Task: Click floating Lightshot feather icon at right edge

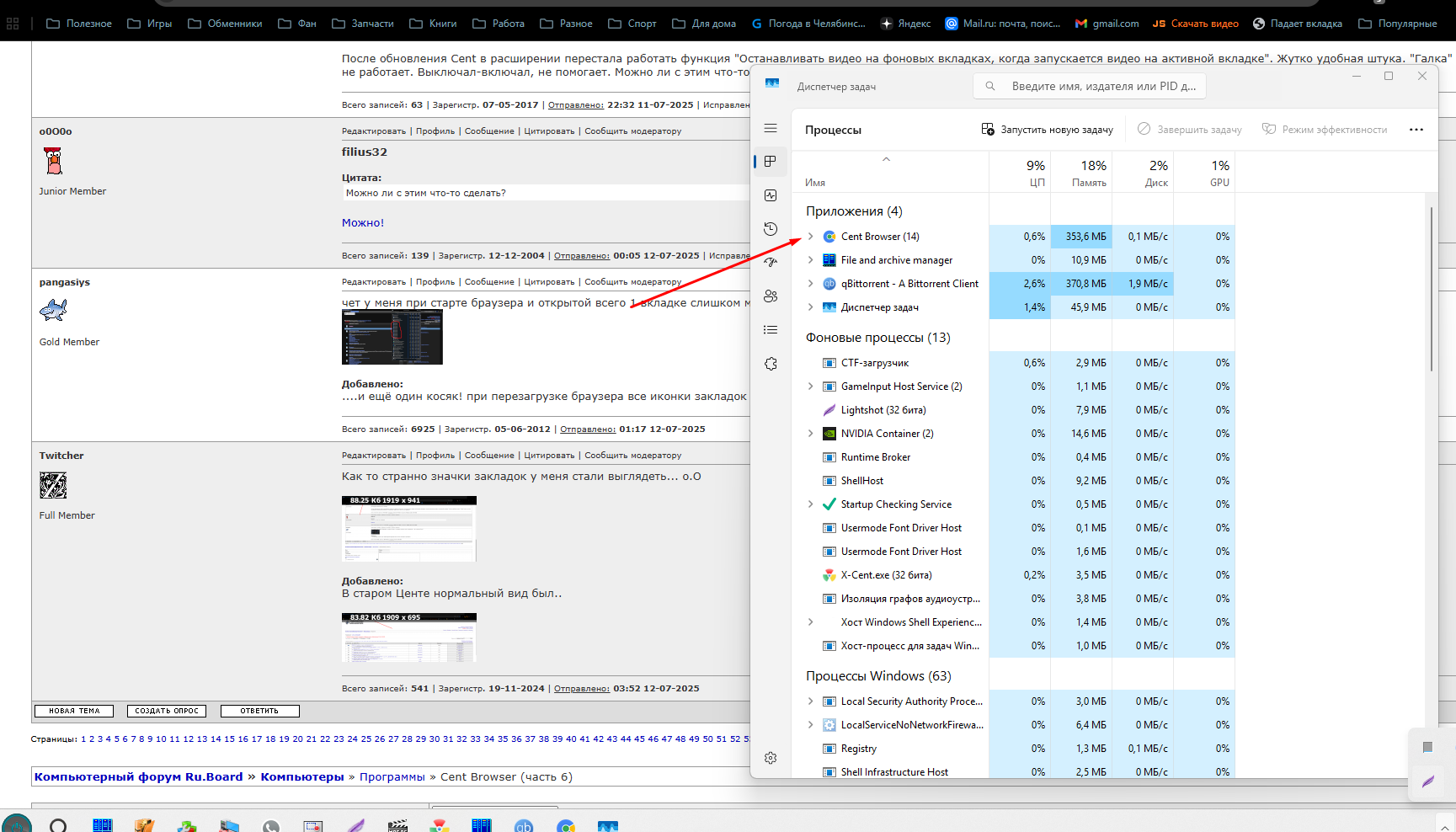Action: [x=1428, y=781]
